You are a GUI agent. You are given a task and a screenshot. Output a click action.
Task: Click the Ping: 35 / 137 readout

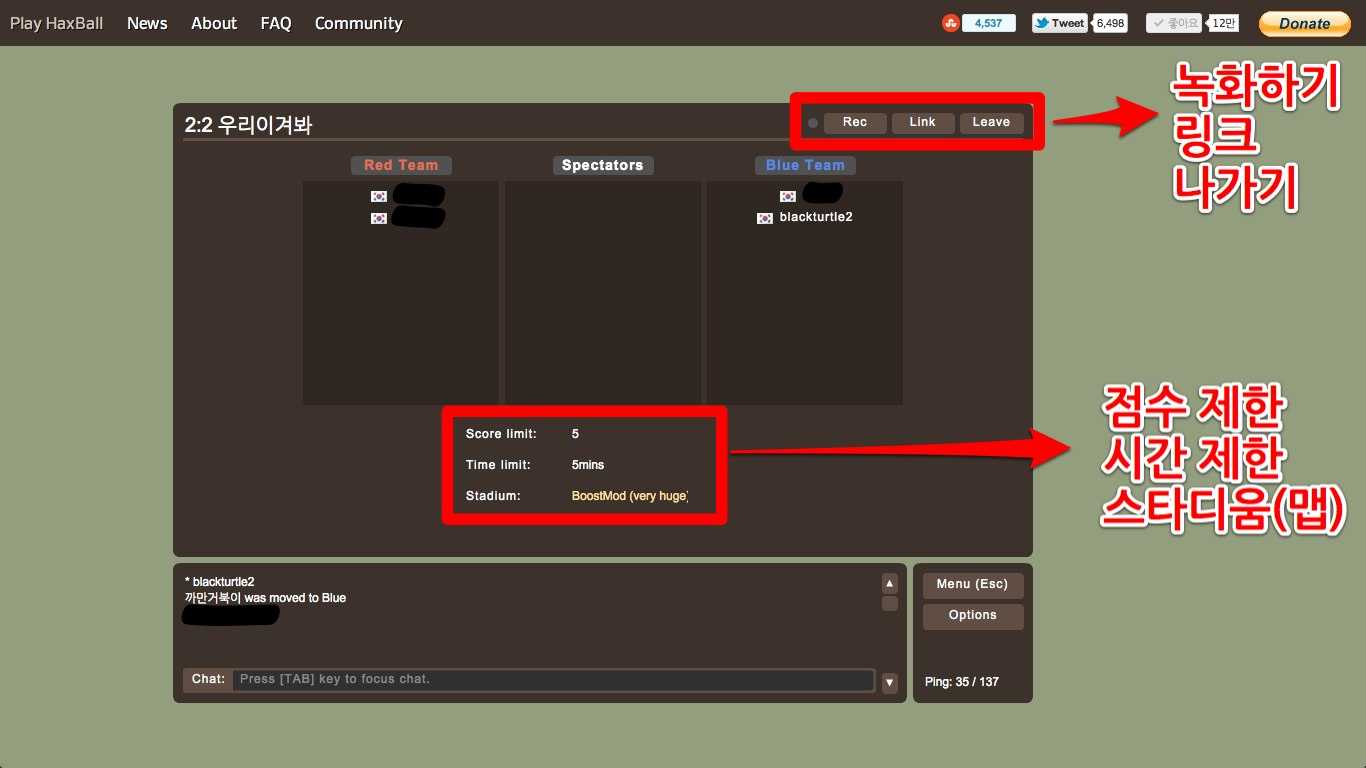(x=962, y=682)
